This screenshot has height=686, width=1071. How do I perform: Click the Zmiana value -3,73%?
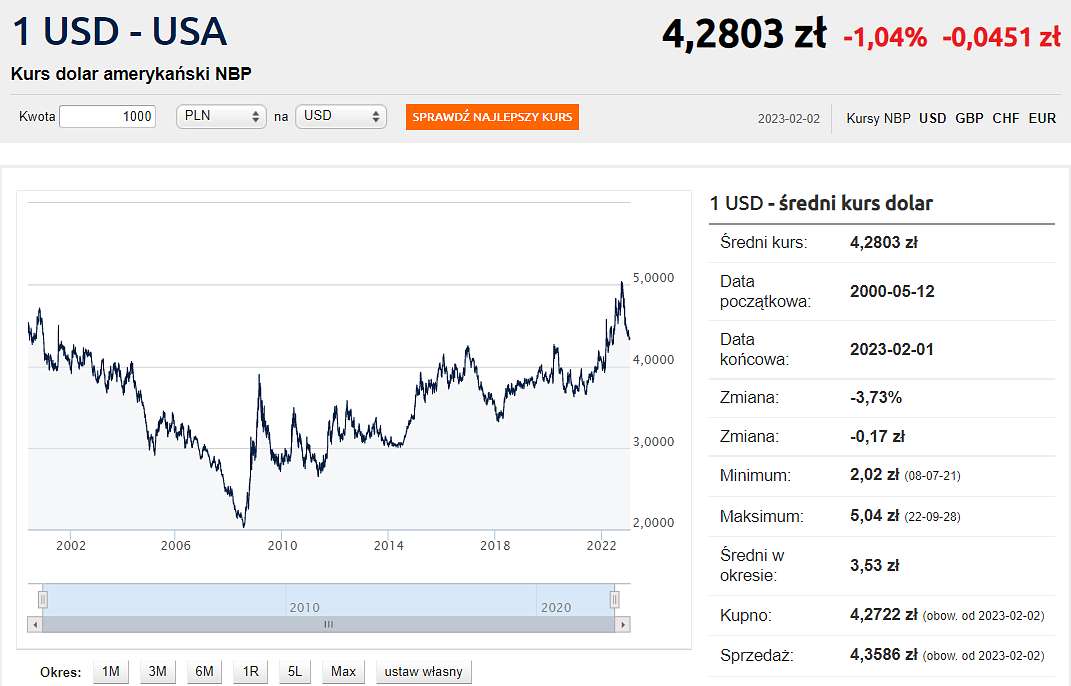click(876, 398)
